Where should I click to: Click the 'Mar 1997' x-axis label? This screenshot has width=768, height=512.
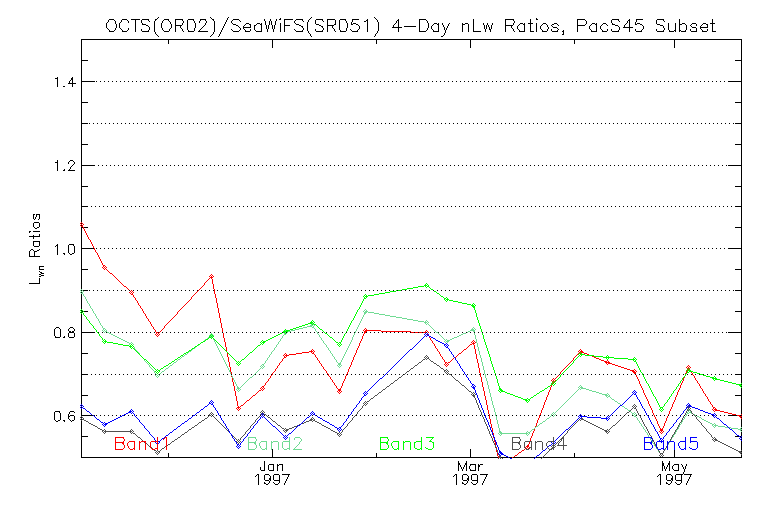tap(470, 472)
